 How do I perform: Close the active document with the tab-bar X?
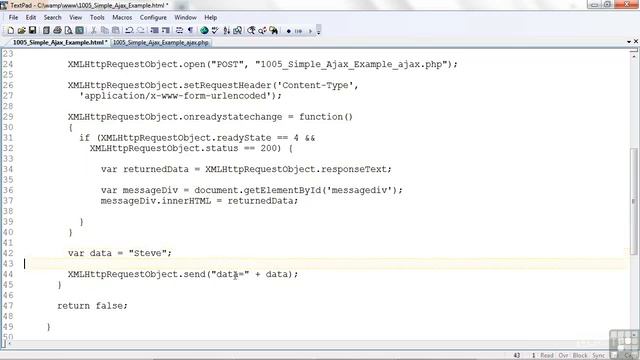pos(636,42)
